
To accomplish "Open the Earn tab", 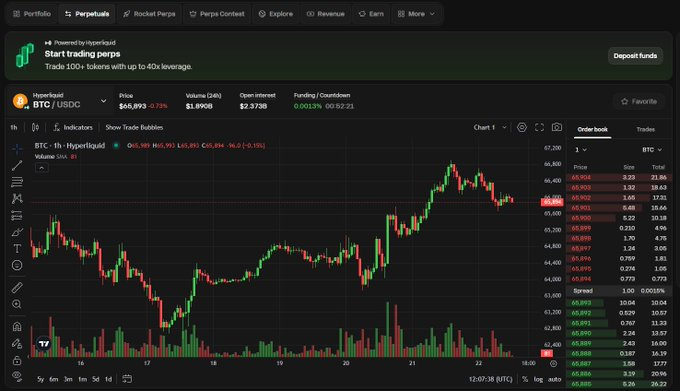I will [x=371, y=14].
